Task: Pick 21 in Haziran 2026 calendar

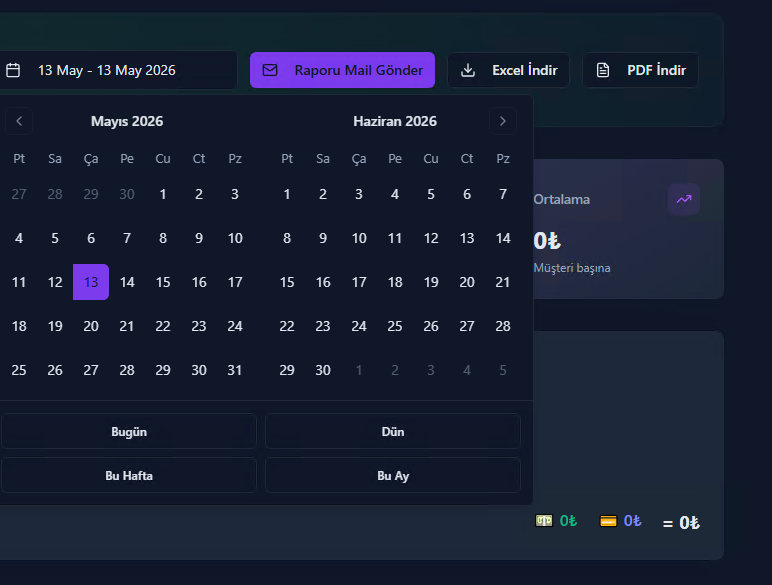Action: coord(503,282)
